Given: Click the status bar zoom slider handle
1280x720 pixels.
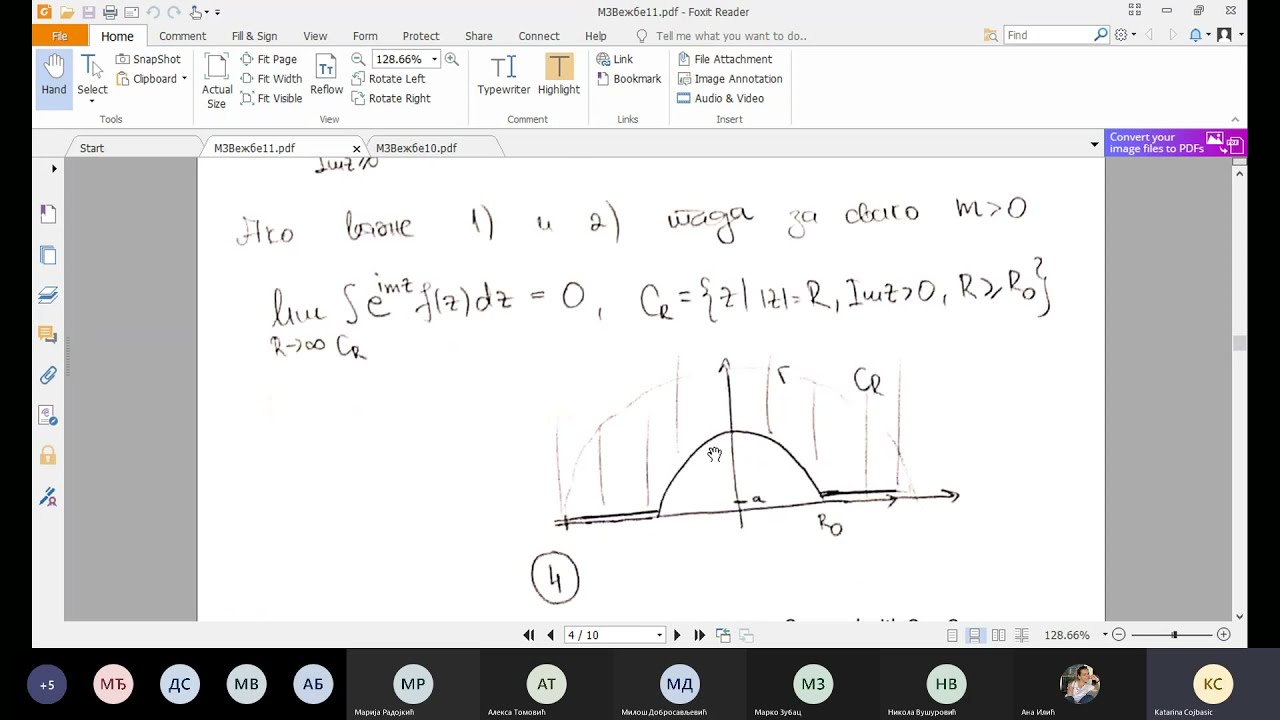Looking at the screenshot, I should pyautogui.click(x=1175, y=635).
